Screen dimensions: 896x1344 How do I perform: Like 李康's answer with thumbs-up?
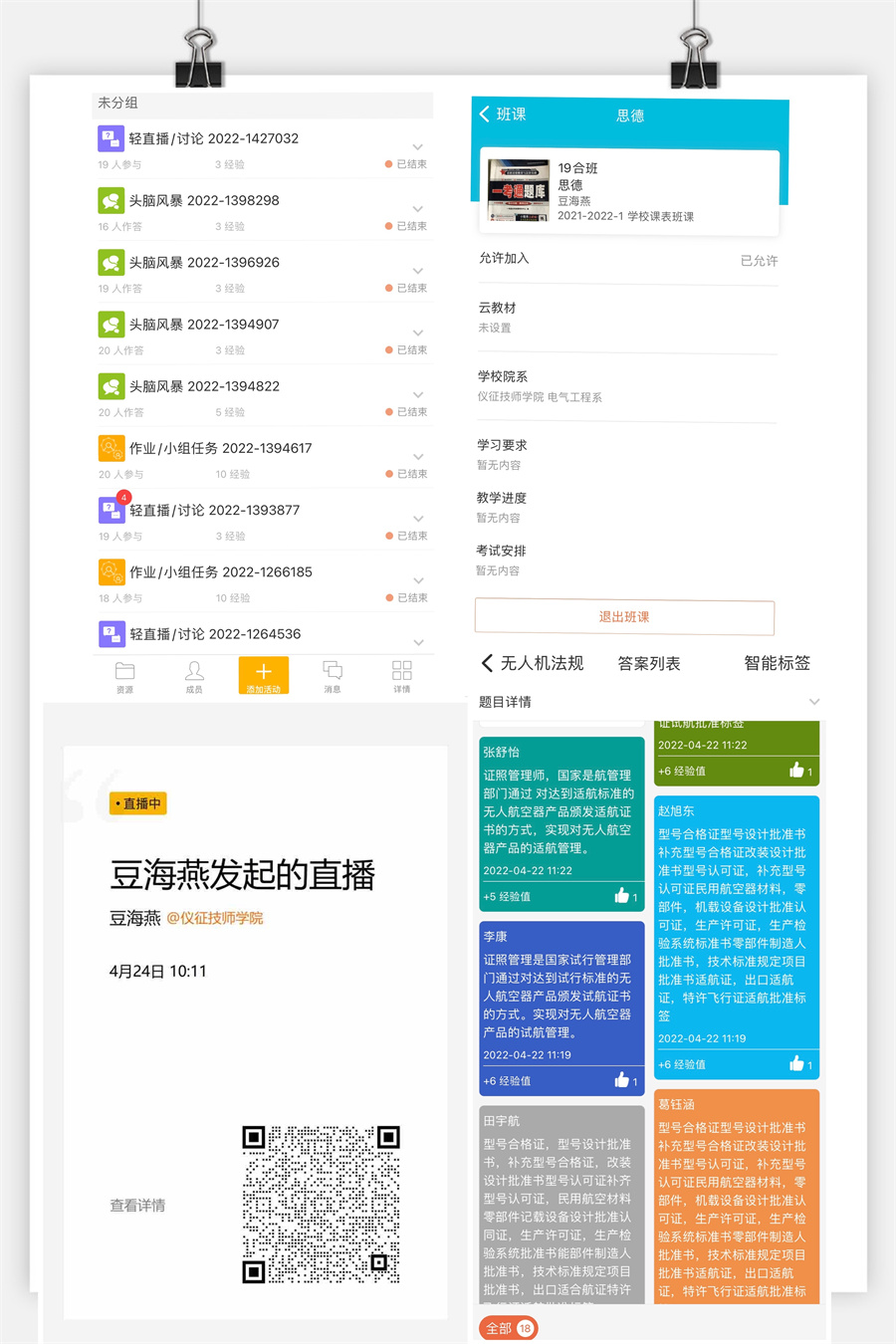click(622, 1080)
